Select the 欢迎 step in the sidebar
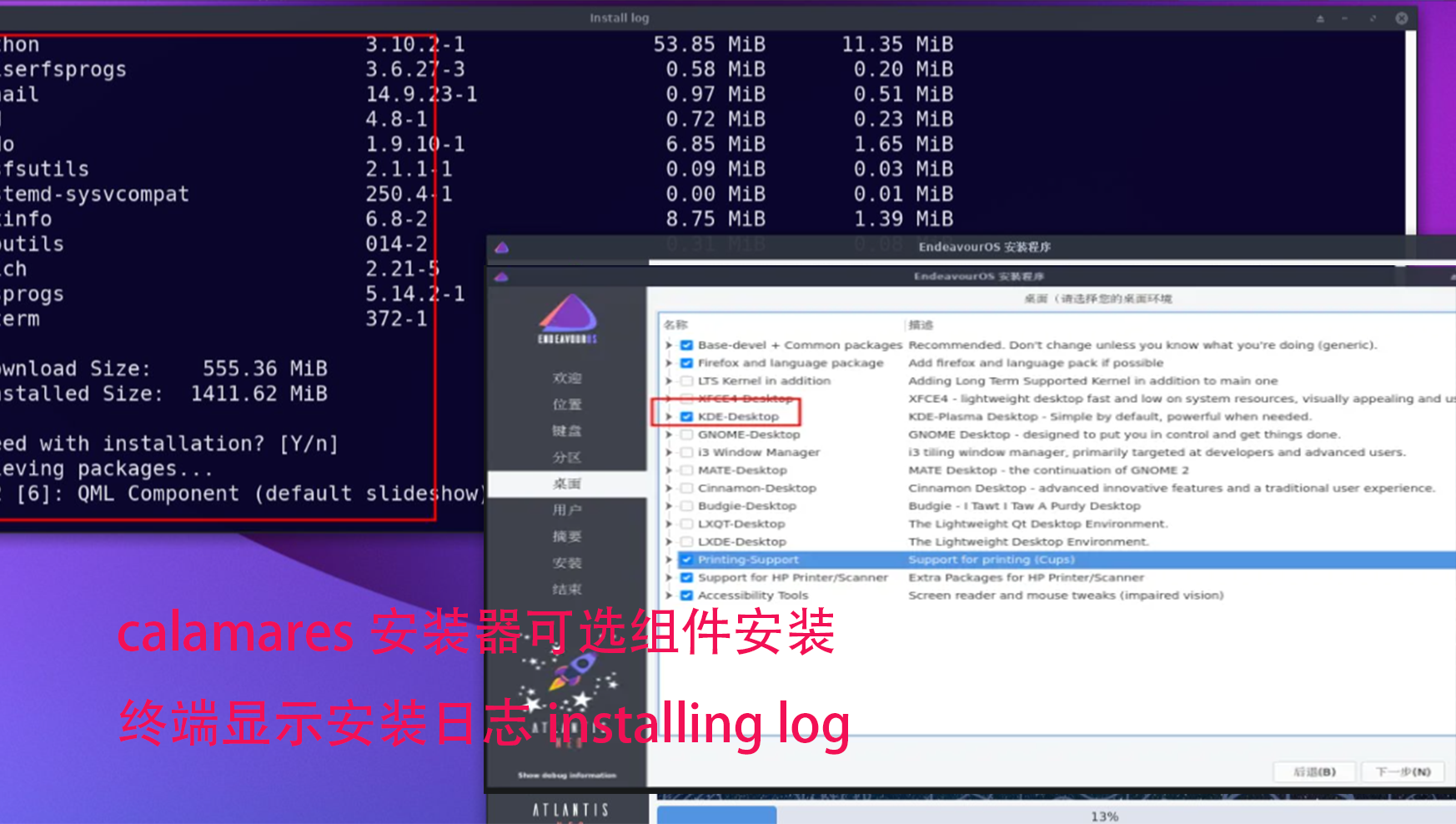 (x=567, y=378)
